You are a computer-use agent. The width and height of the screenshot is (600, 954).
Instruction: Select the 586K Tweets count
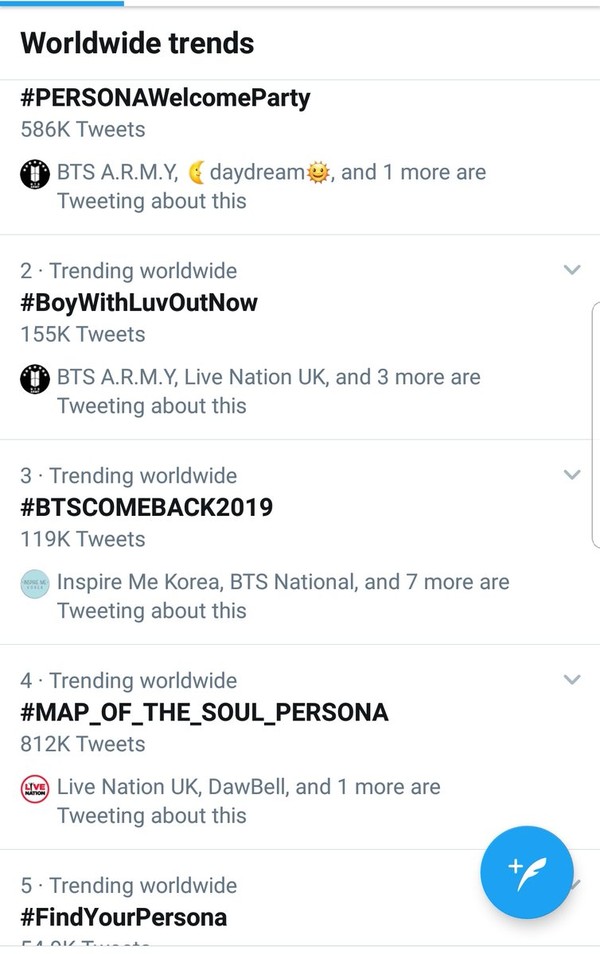click(82, 130)
